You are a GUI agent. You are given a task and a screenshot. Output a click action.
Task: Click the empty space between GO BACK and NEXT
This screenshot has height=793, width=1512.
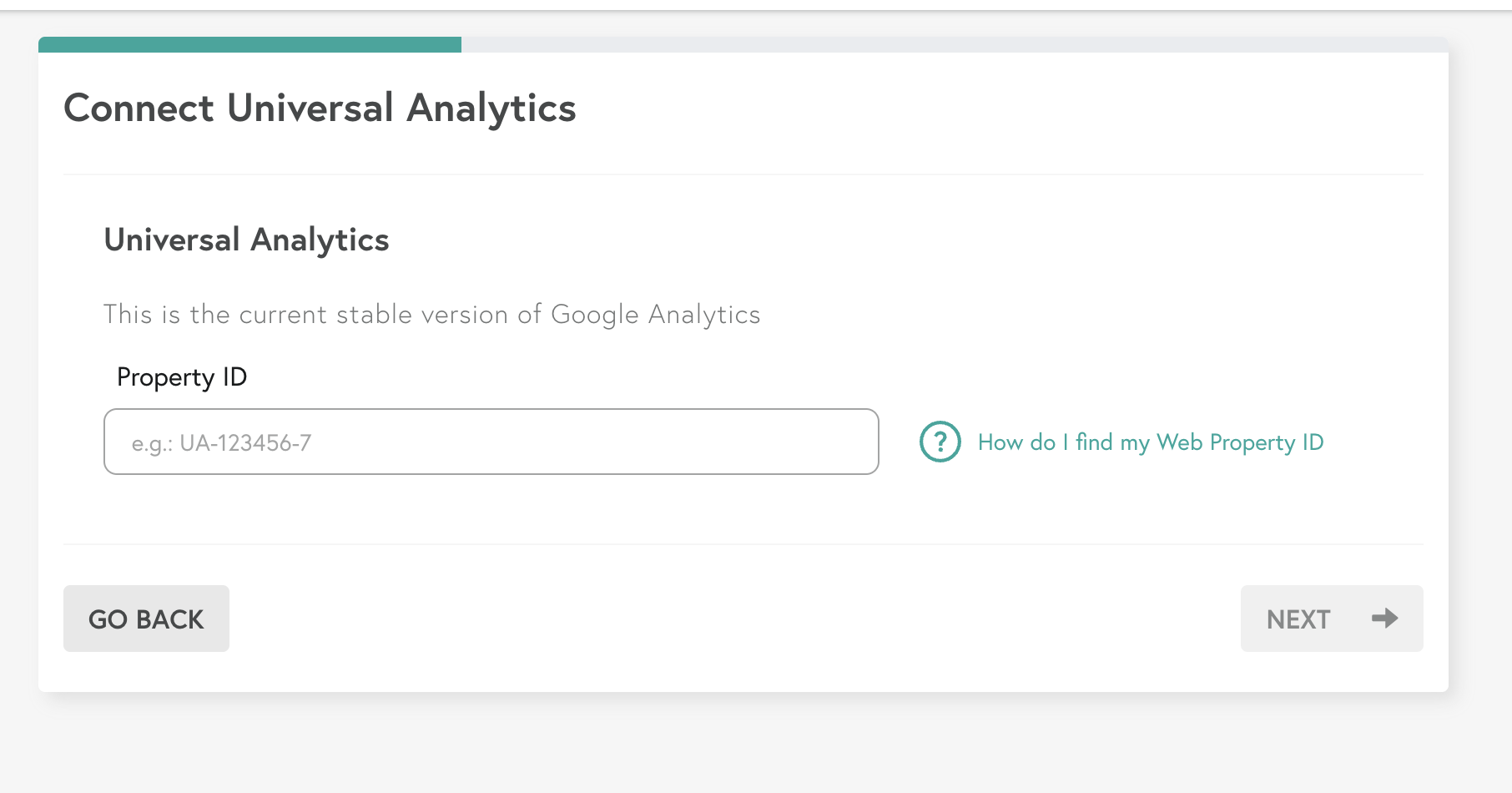734,619
